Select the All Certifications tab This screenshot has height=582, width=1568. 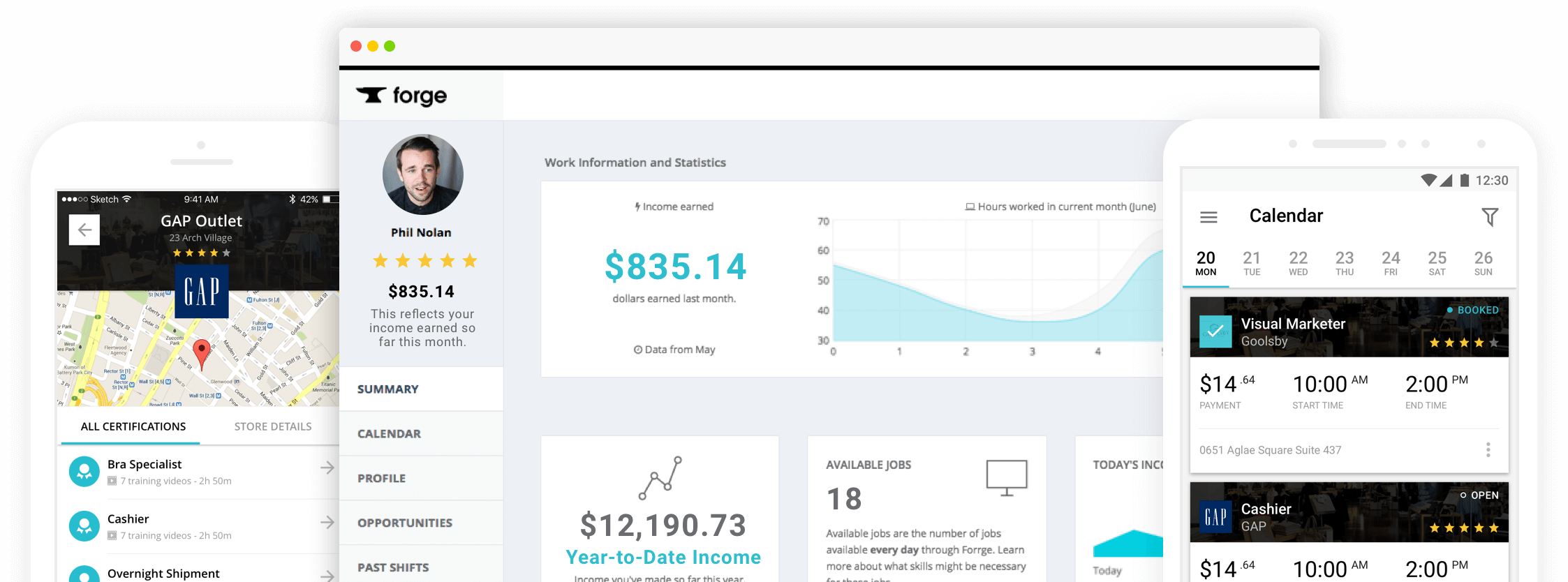pos(133,426)
